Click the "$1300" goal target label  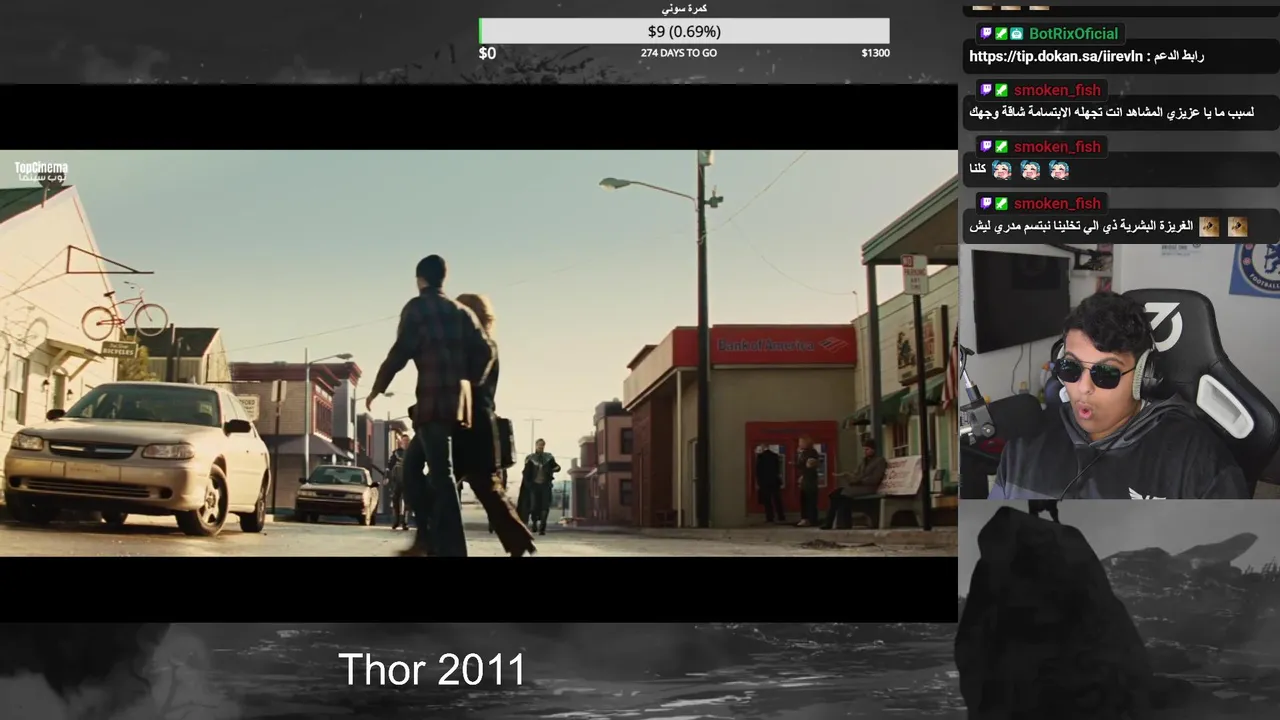tap(875, 53)
